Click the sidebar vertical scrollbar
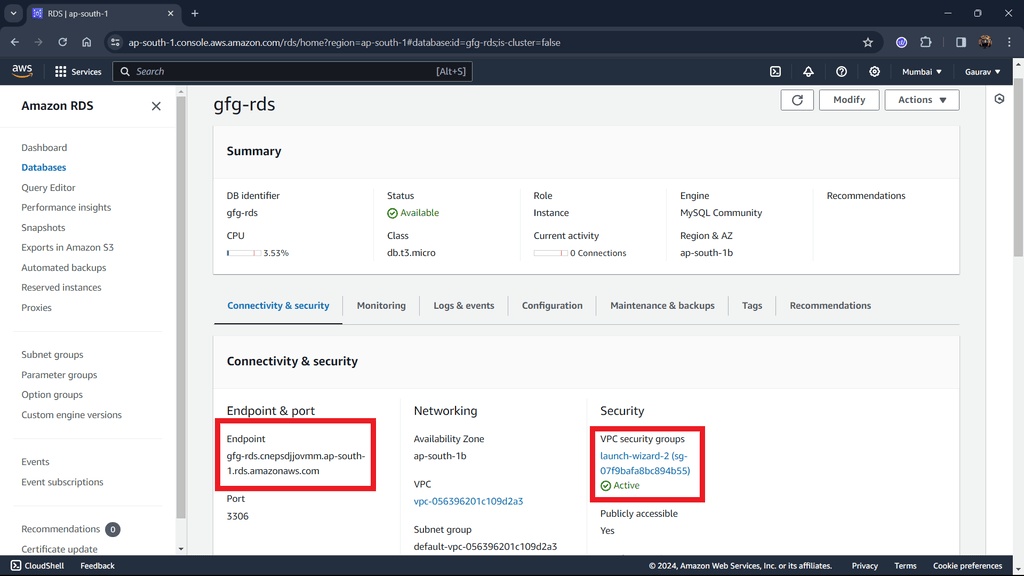 tap(181, 300)
